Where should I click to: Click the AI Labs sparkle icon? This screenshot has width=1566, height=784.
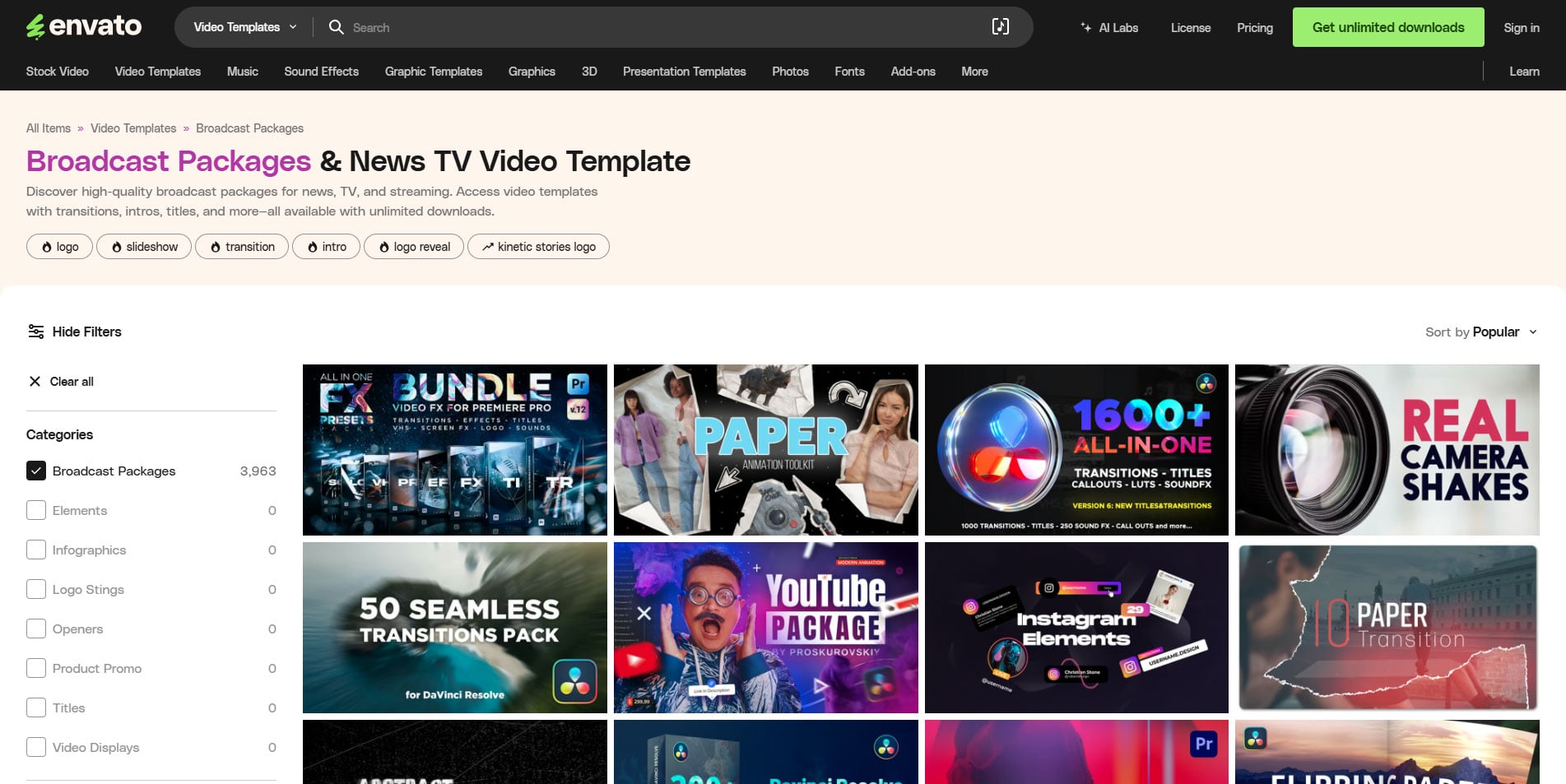tap(1086, 27)
